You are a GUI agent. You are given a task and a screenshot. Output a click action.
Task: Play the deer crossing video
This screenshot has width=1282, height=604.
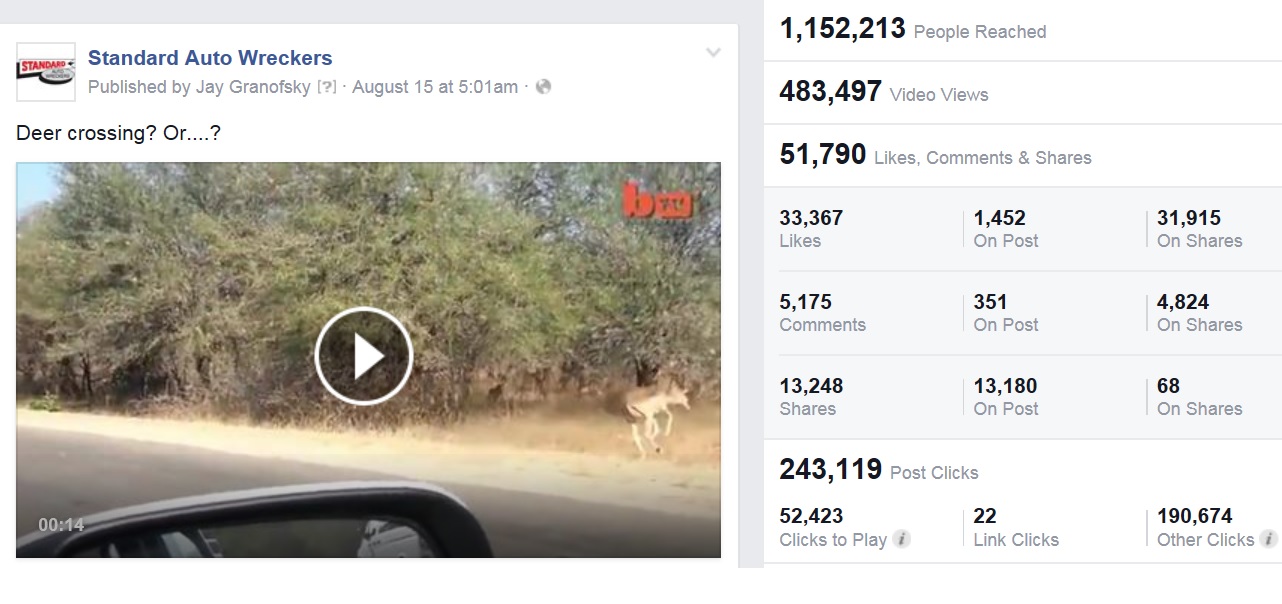(364, 356)
